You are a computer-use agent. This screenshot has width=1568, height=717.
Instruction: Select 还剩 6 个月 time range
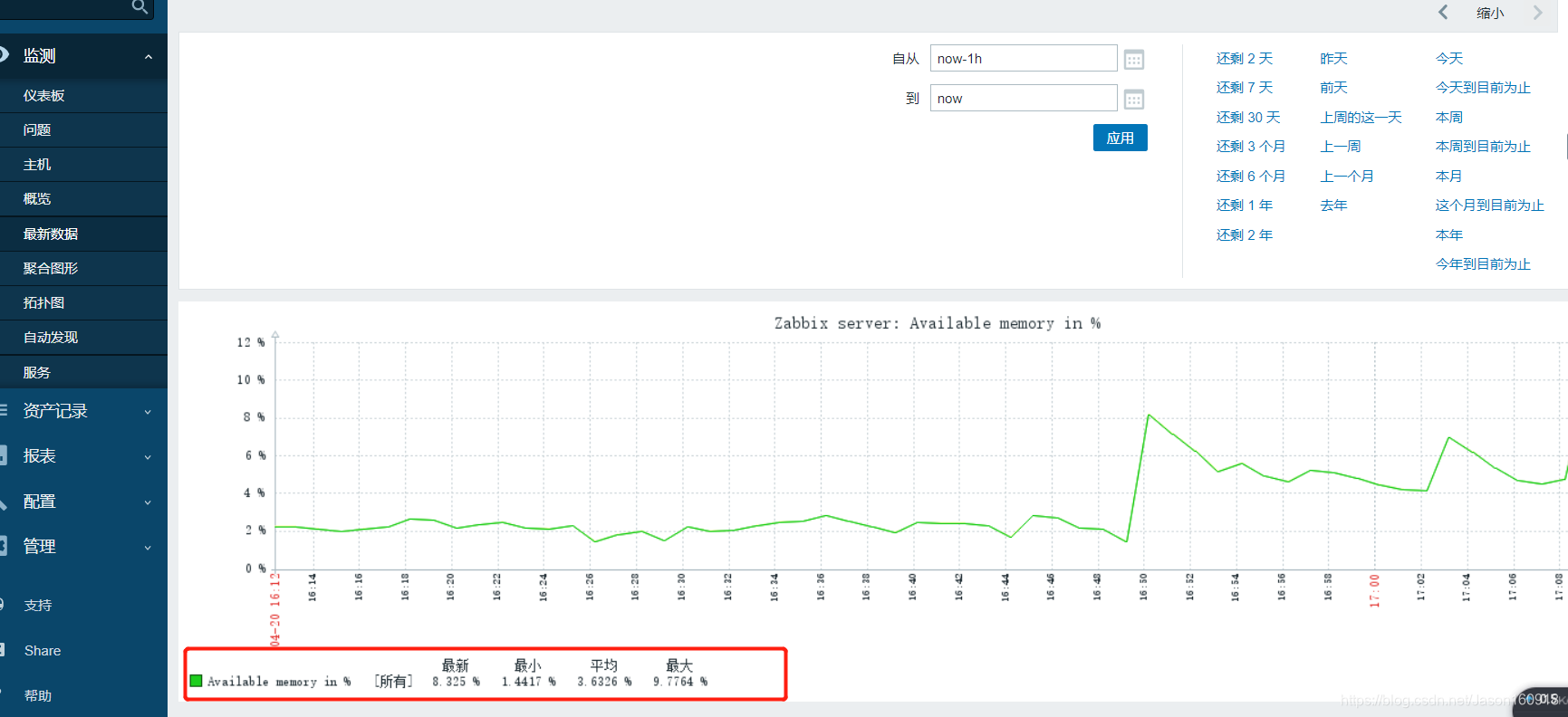tap(1251, 177)
